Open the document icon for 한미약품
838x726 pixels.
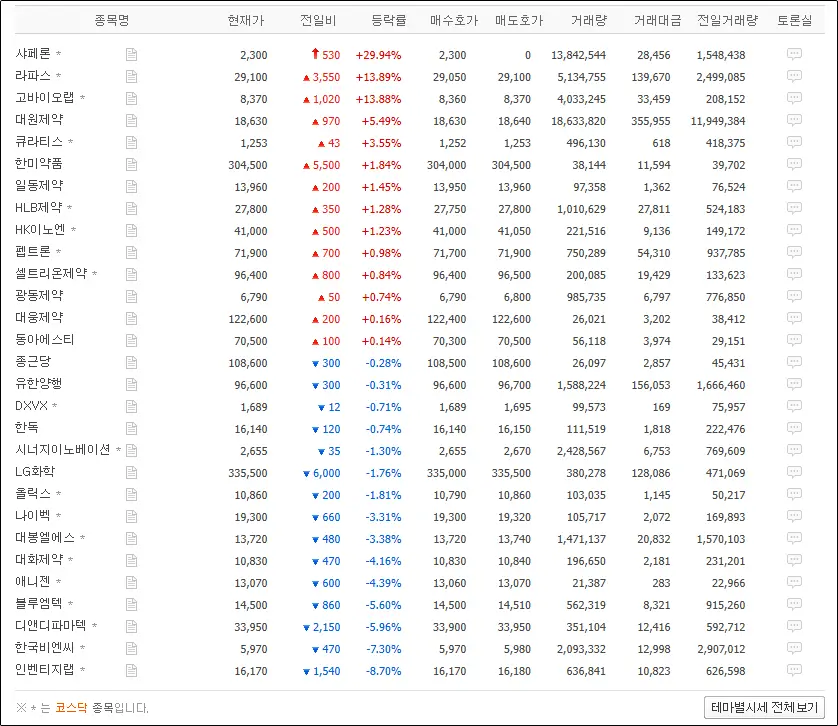coord(131,165)
